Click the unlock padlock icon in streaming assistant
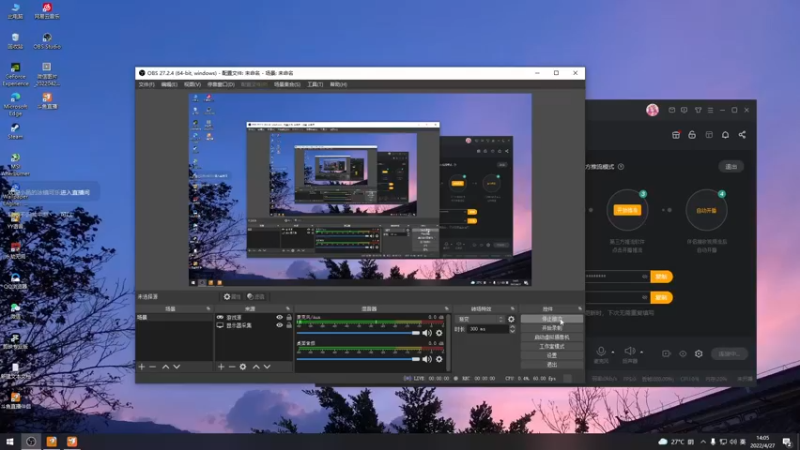800x450 pixels. point(692,135)
